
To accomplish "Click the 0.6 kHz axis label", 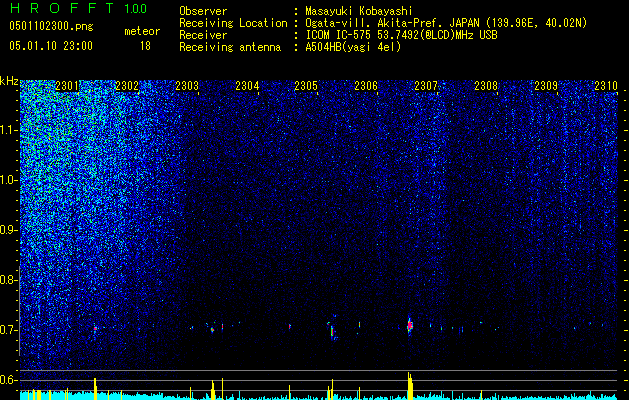I will point(8,380).
